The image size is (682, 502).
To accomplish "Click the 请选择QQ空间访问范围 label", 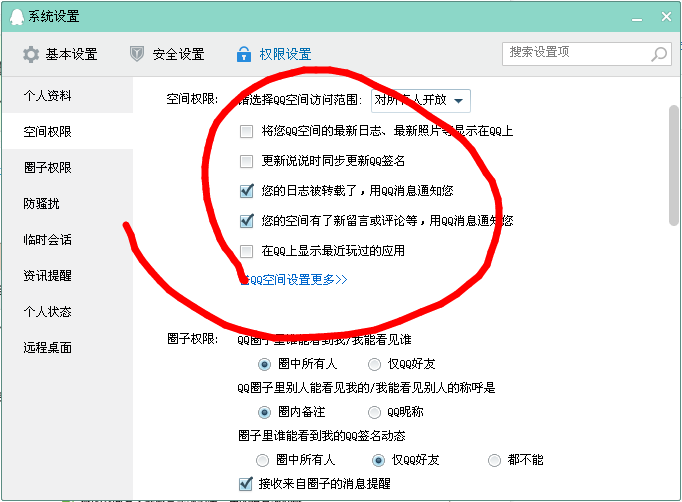I will coord(300,100).
